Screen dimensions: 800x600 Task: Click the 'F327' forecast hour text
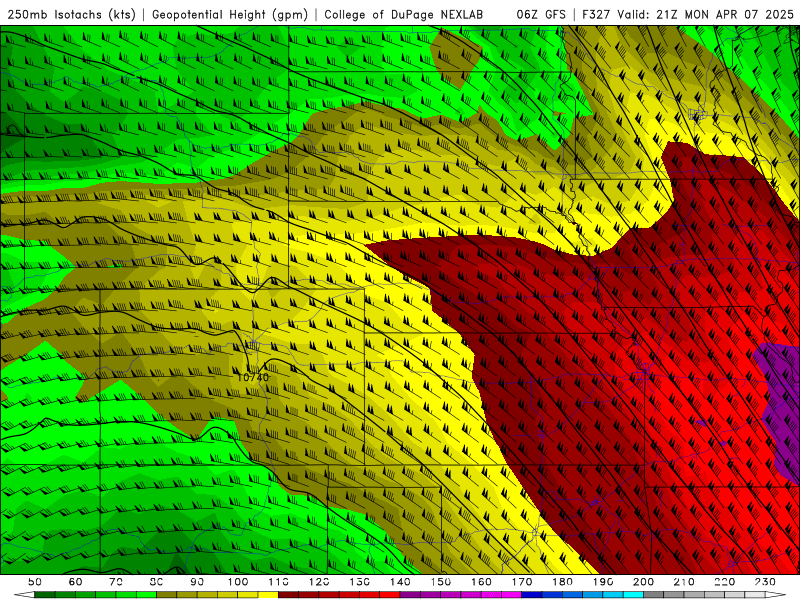(597, 14)
